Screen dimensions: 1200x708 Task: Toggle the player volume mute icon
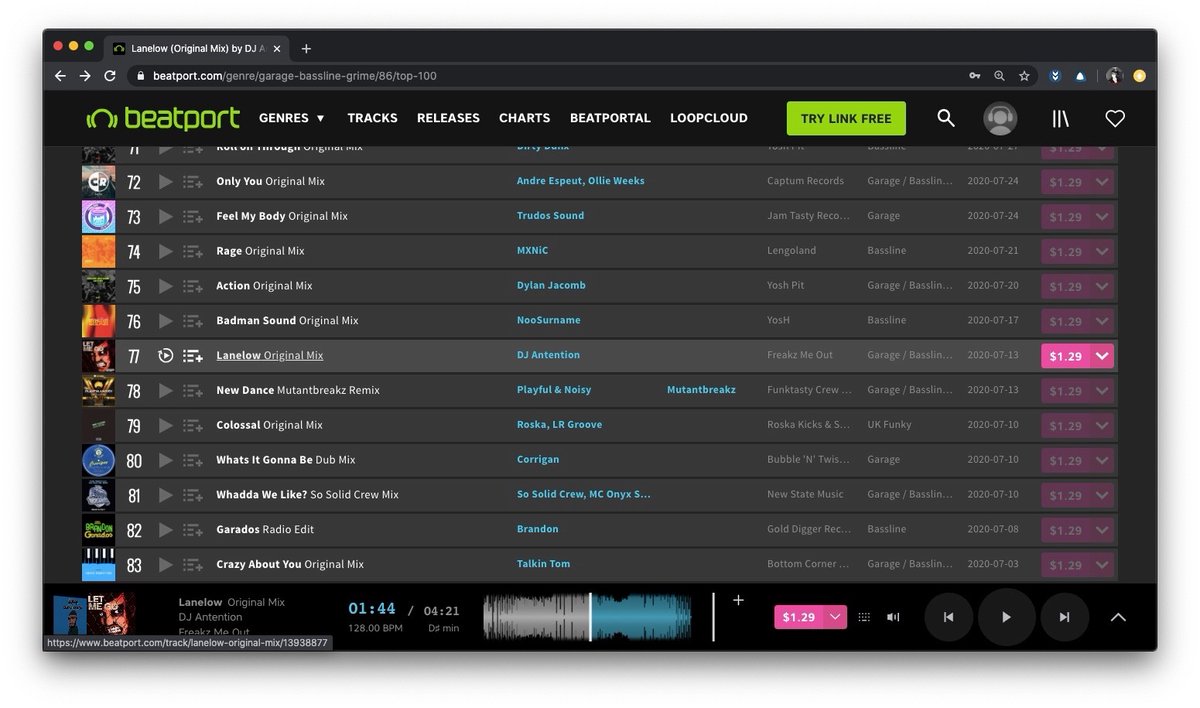coord(893,617)
